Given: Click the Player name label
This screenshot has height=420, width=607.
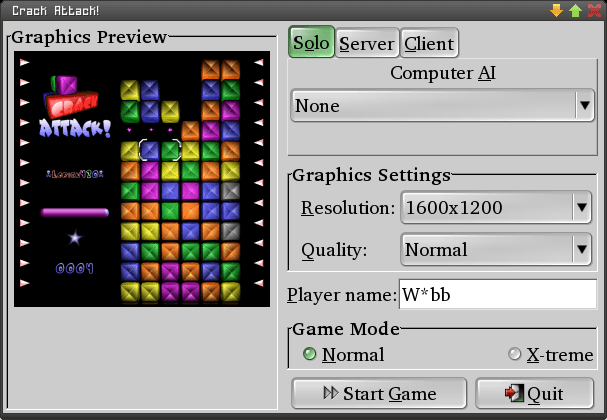Looking at the screenshot, I should coord(342,295).
